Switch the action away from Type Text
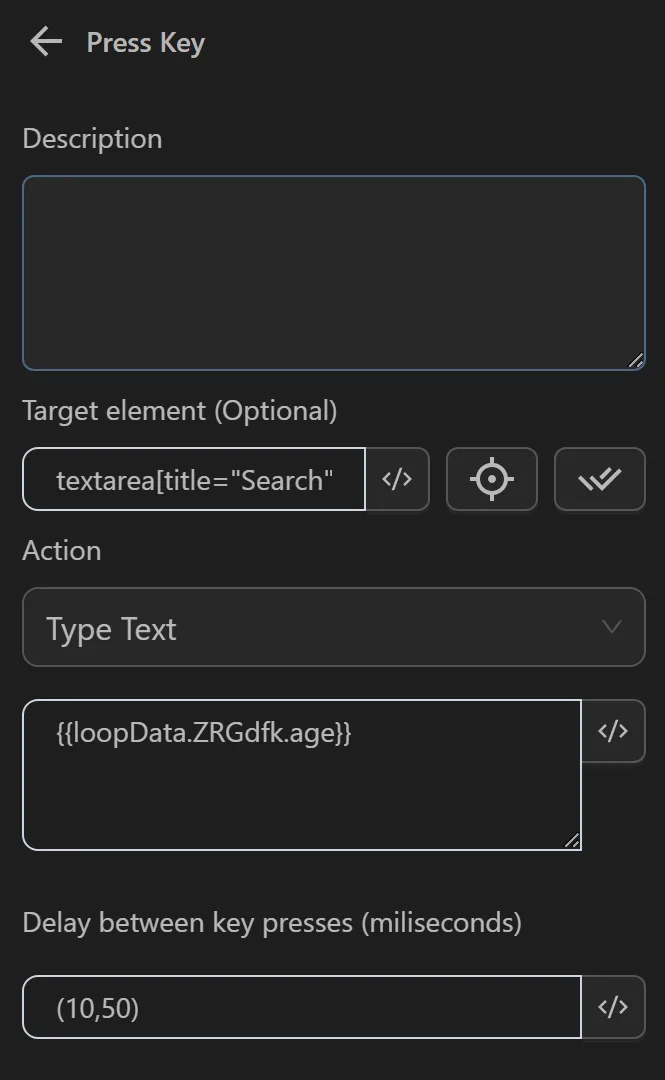 tap(333, 627)
